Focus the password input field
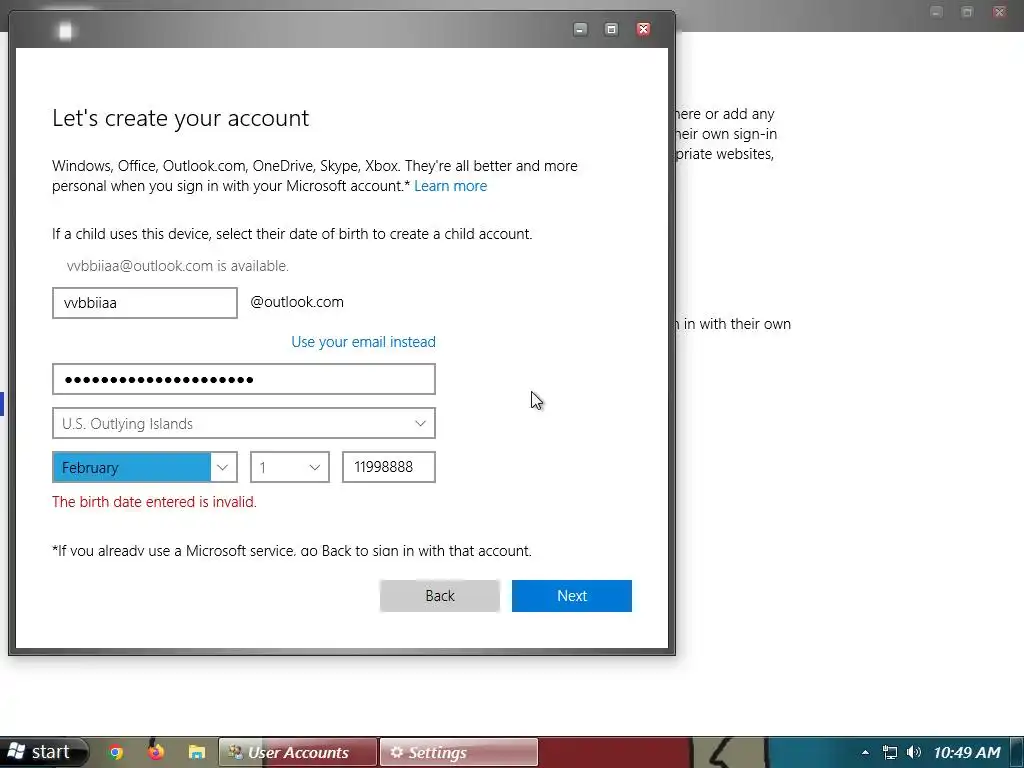This screenshot has width=1024, height=768. 244,379
